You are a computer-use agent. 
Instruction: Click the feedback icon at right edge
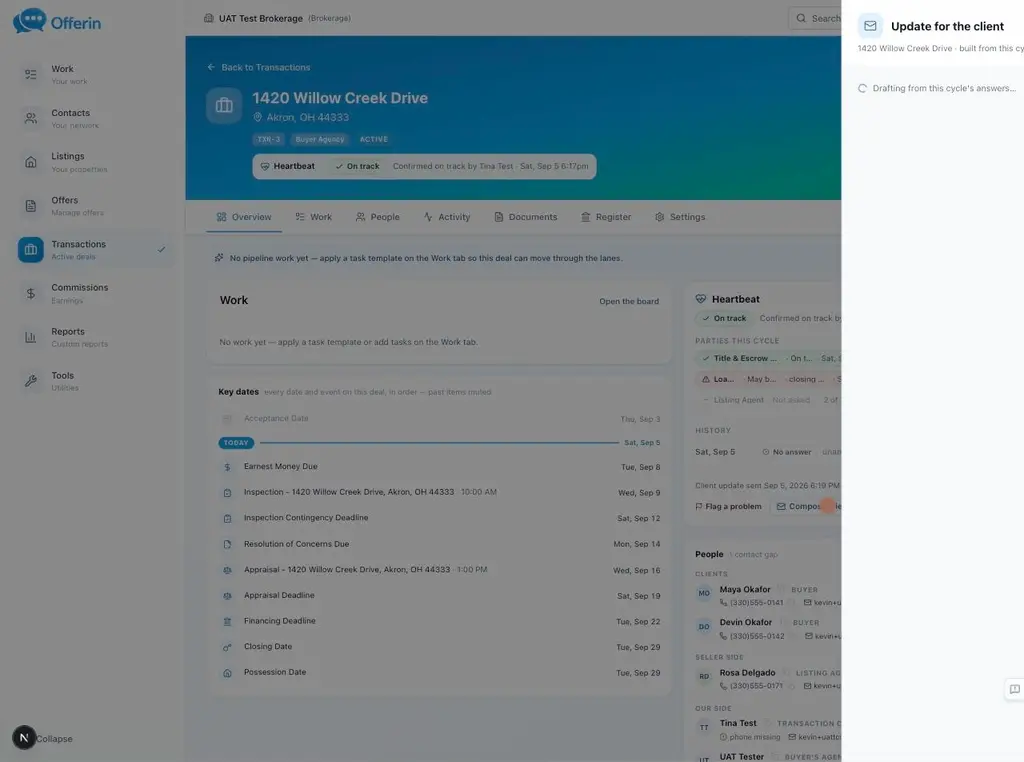[x=1014, y=689]
